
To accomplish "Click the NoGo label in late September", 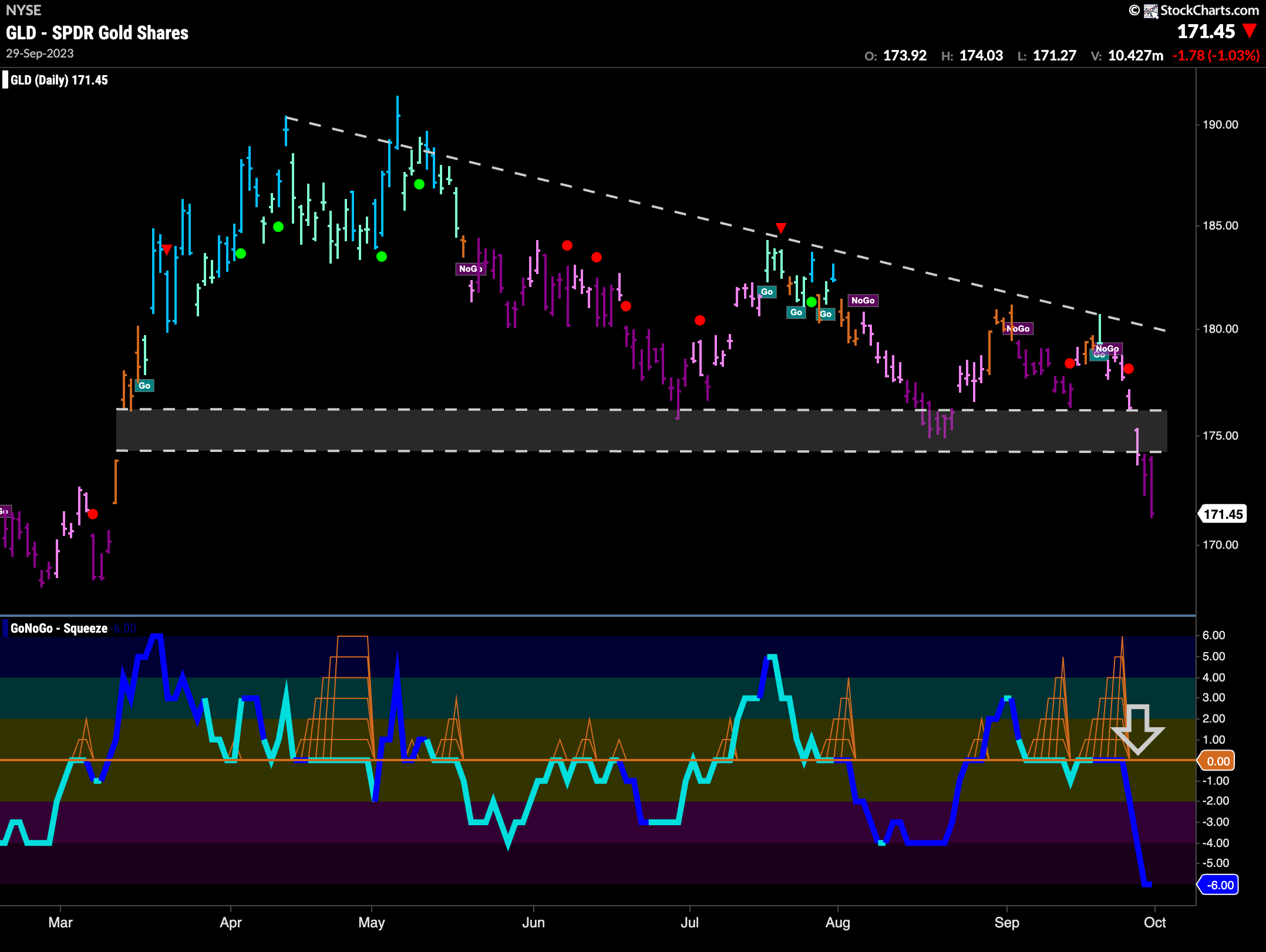I will point(1107,349).
